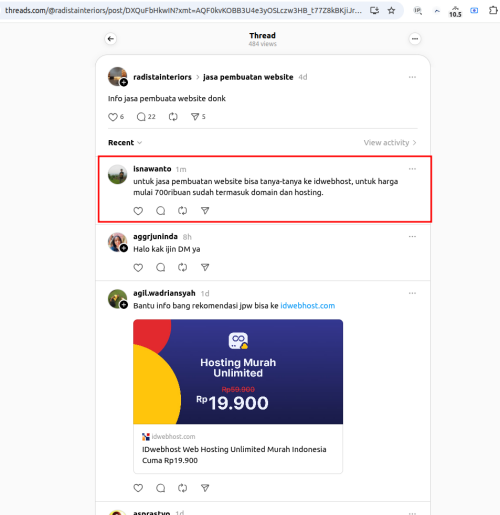Open the Recent sort dropdown

125,143
